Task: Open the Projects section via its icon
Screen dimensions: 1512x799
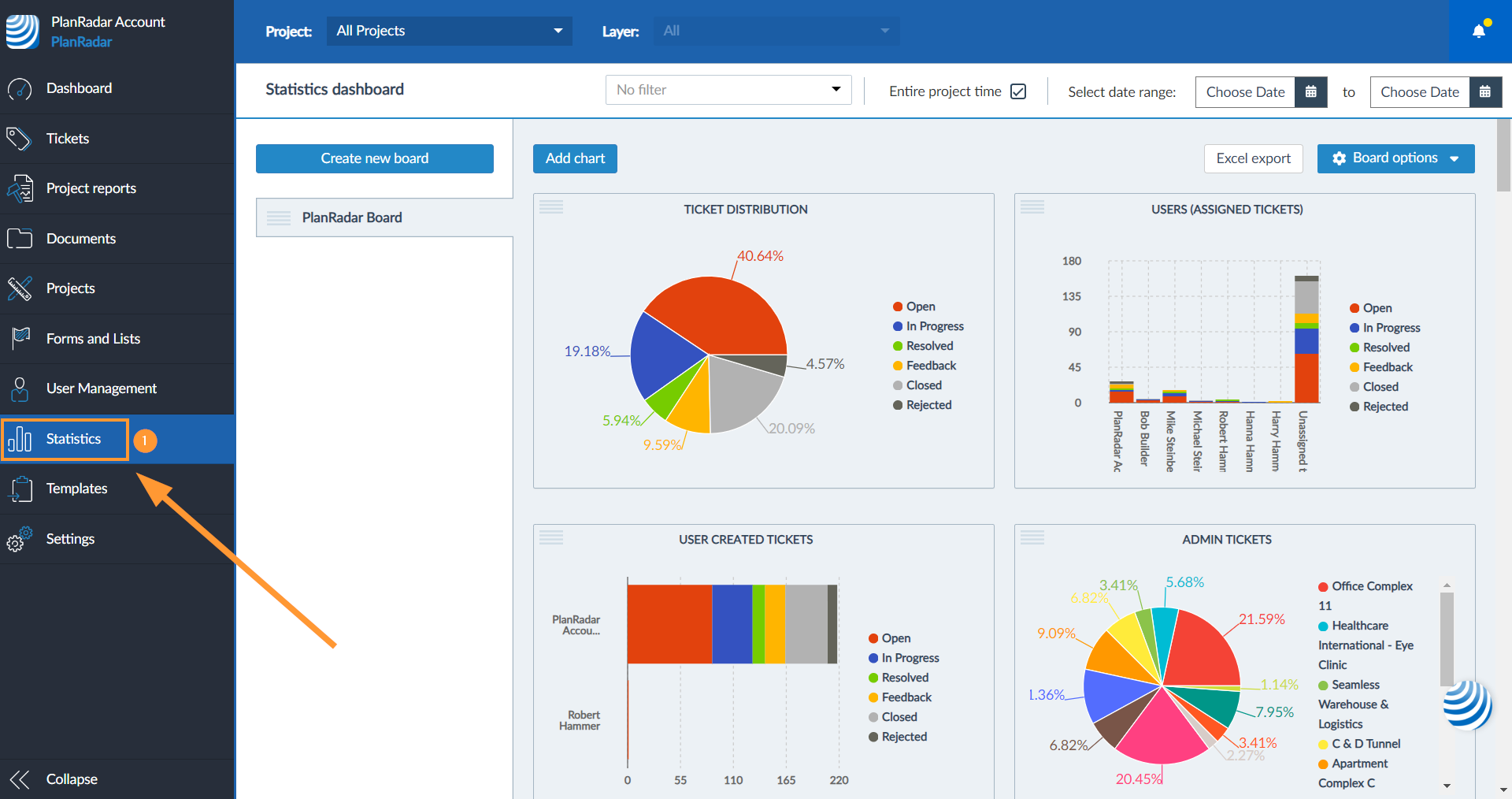Action: (x=20, y=288)
